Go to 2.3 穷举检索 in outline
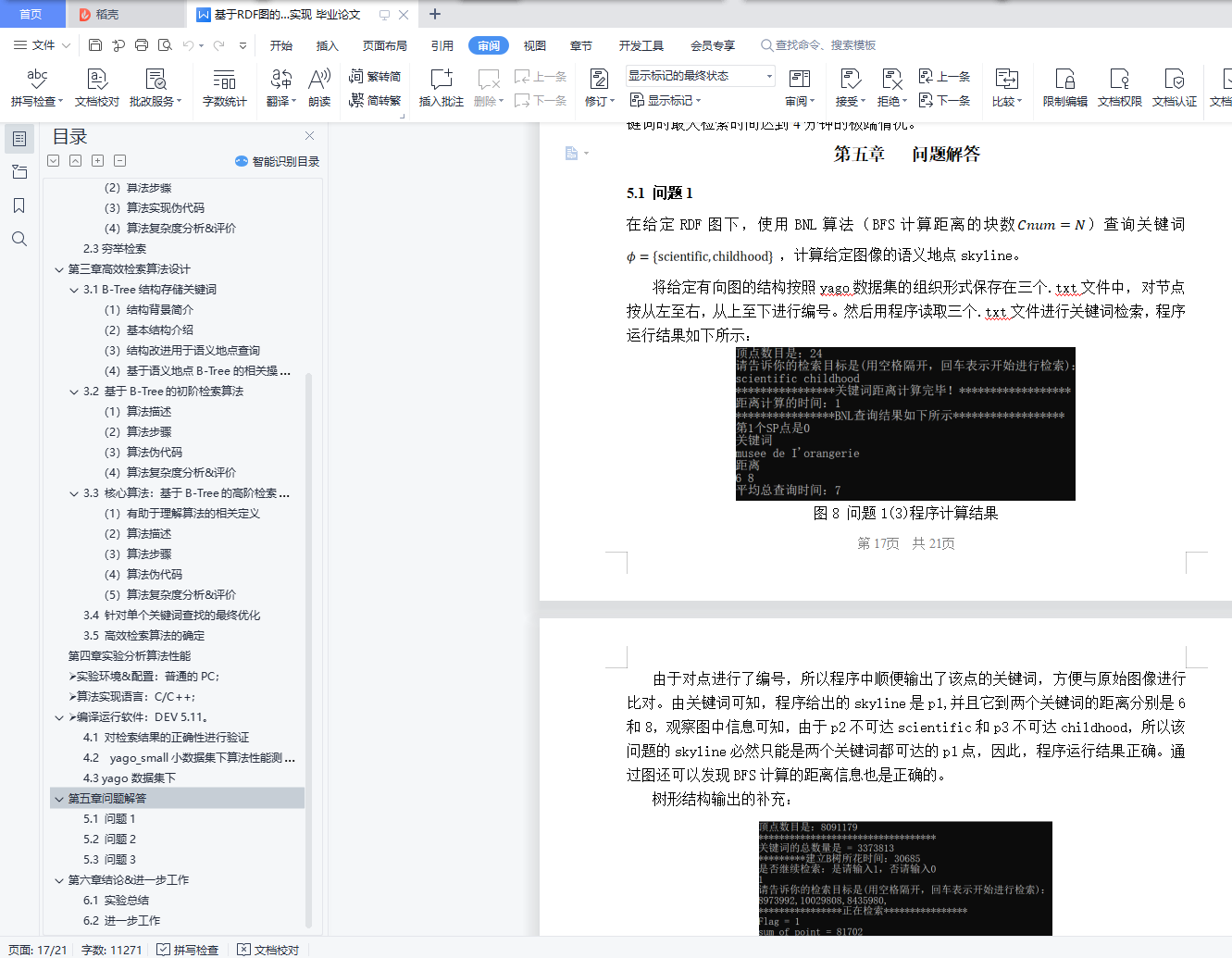This screenshot has width=1232, height=958. pos(115,249)
